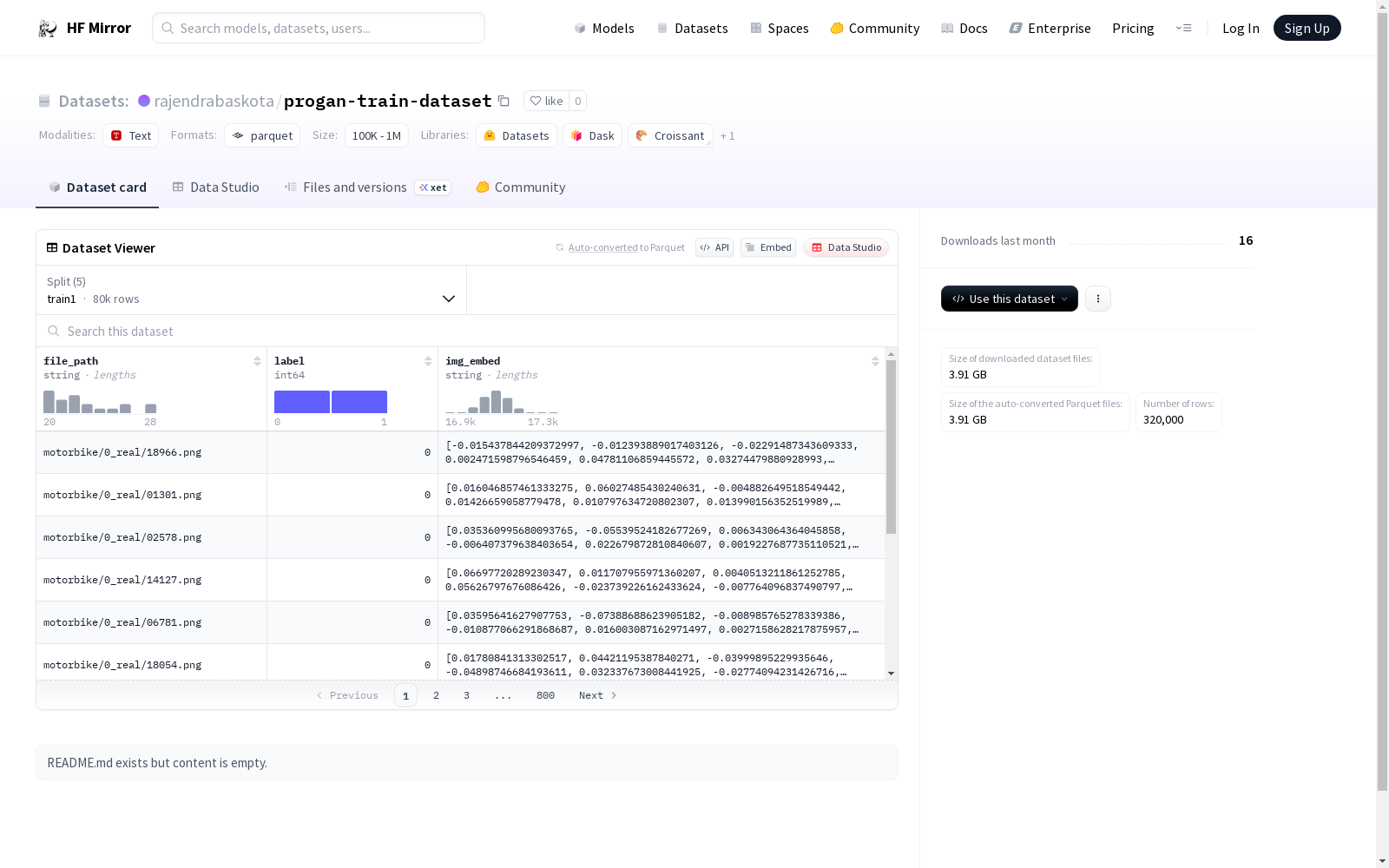The image size is (1389, 868).
Task: Click the API button
Action: pyautogui.click(x=714, y=247)
